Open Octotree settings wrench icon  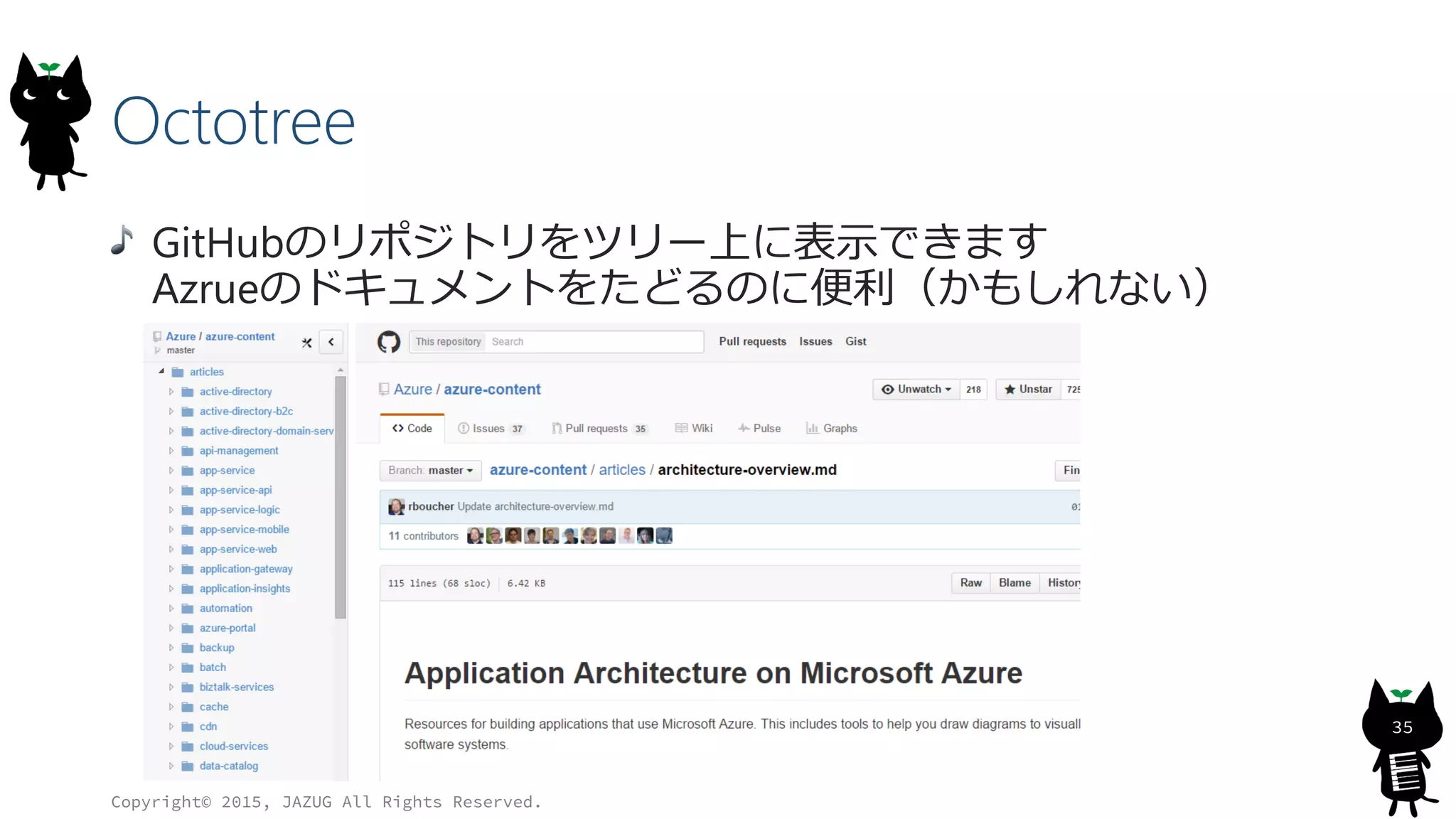[307, 343]
